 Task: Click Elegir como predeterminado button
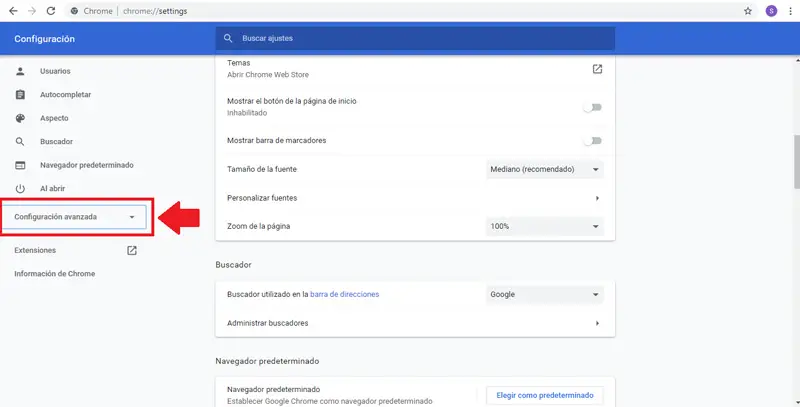coord(545,395)
